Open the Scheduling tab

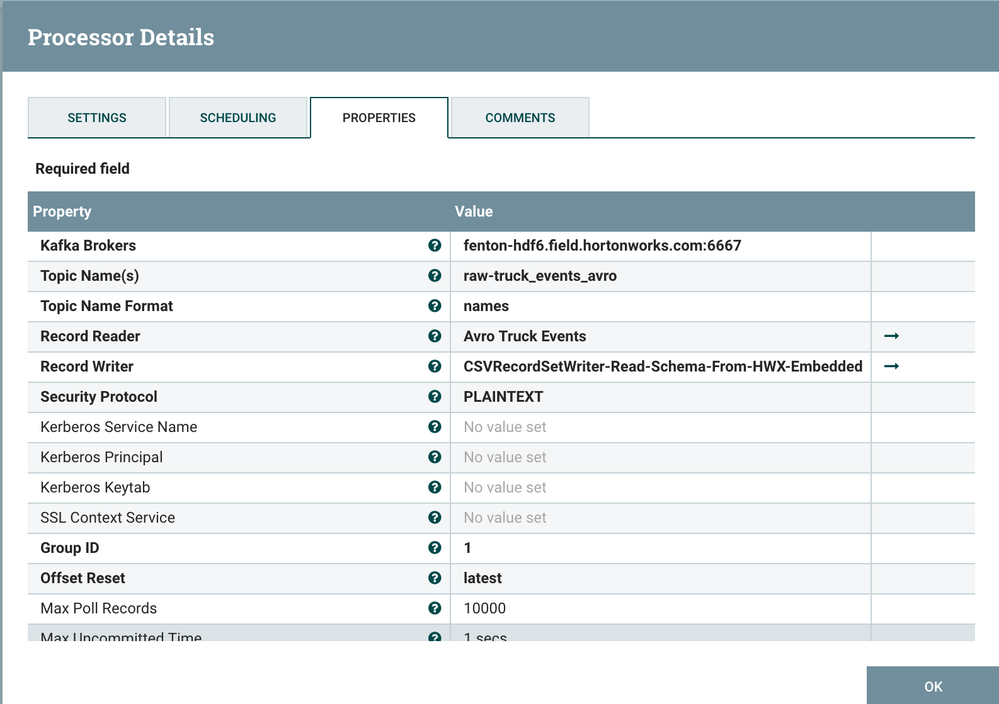[x=238, y=118]
